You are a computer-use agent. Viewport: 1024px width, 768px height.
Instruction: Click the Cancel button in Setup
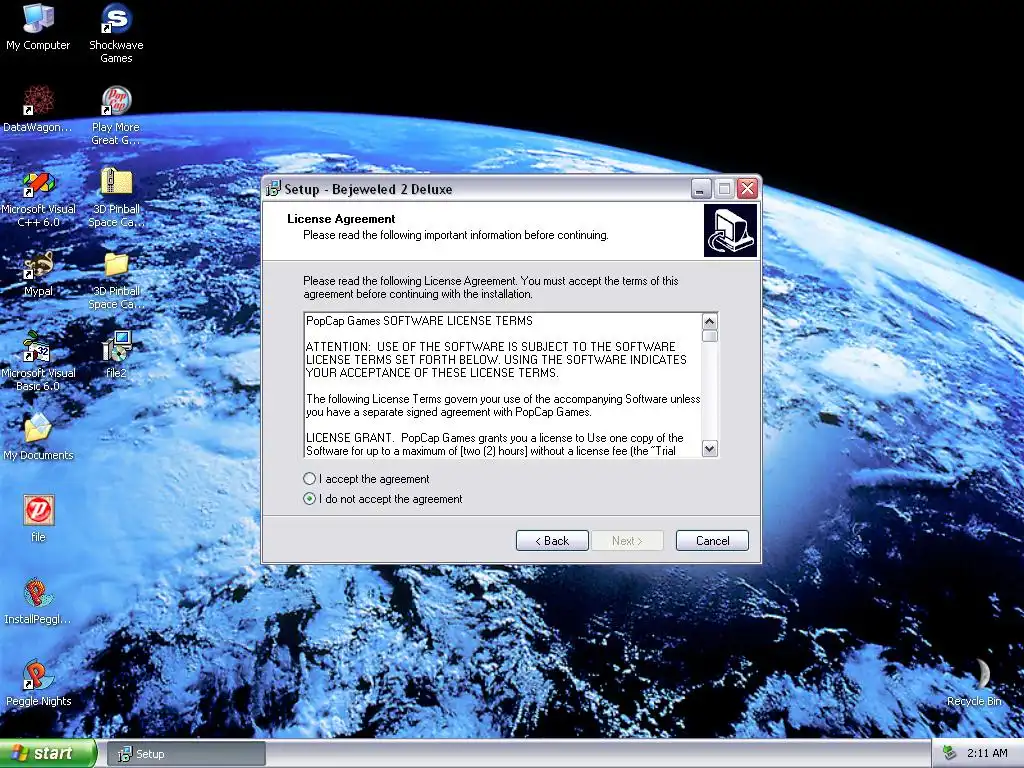[712, 541]
